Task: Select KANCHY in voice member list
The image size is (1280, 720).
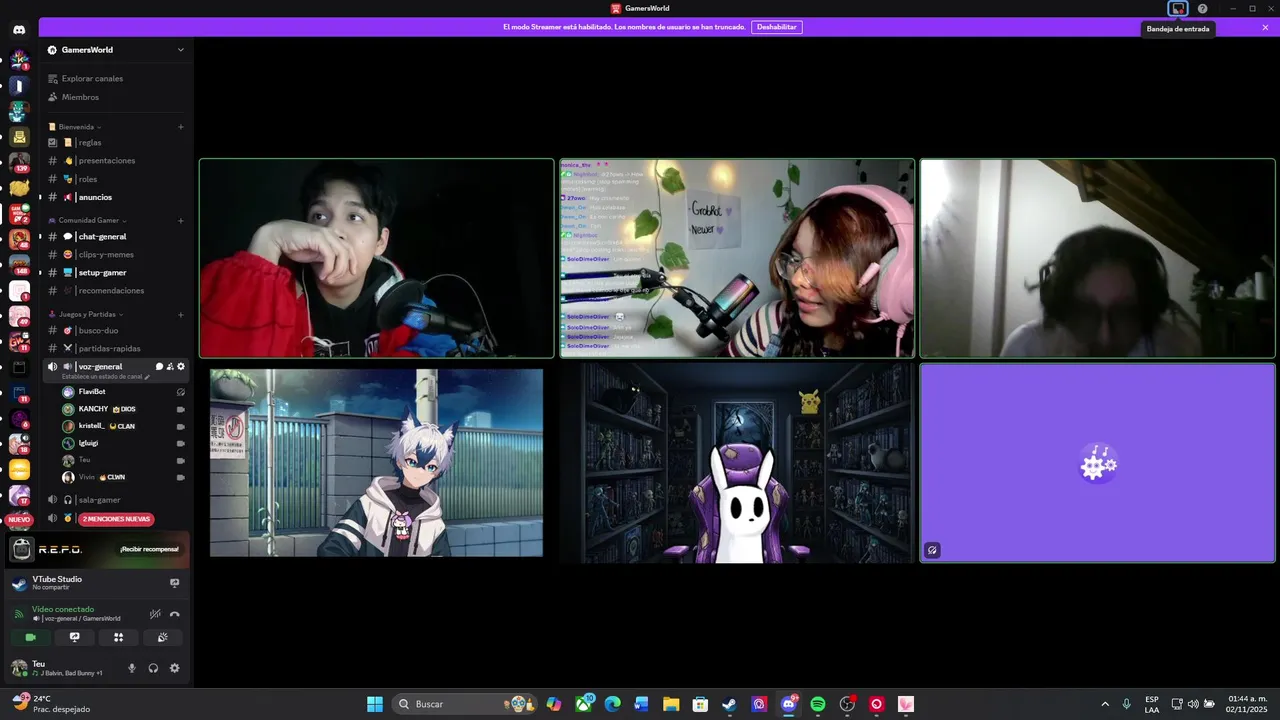Action: point(124,409)
